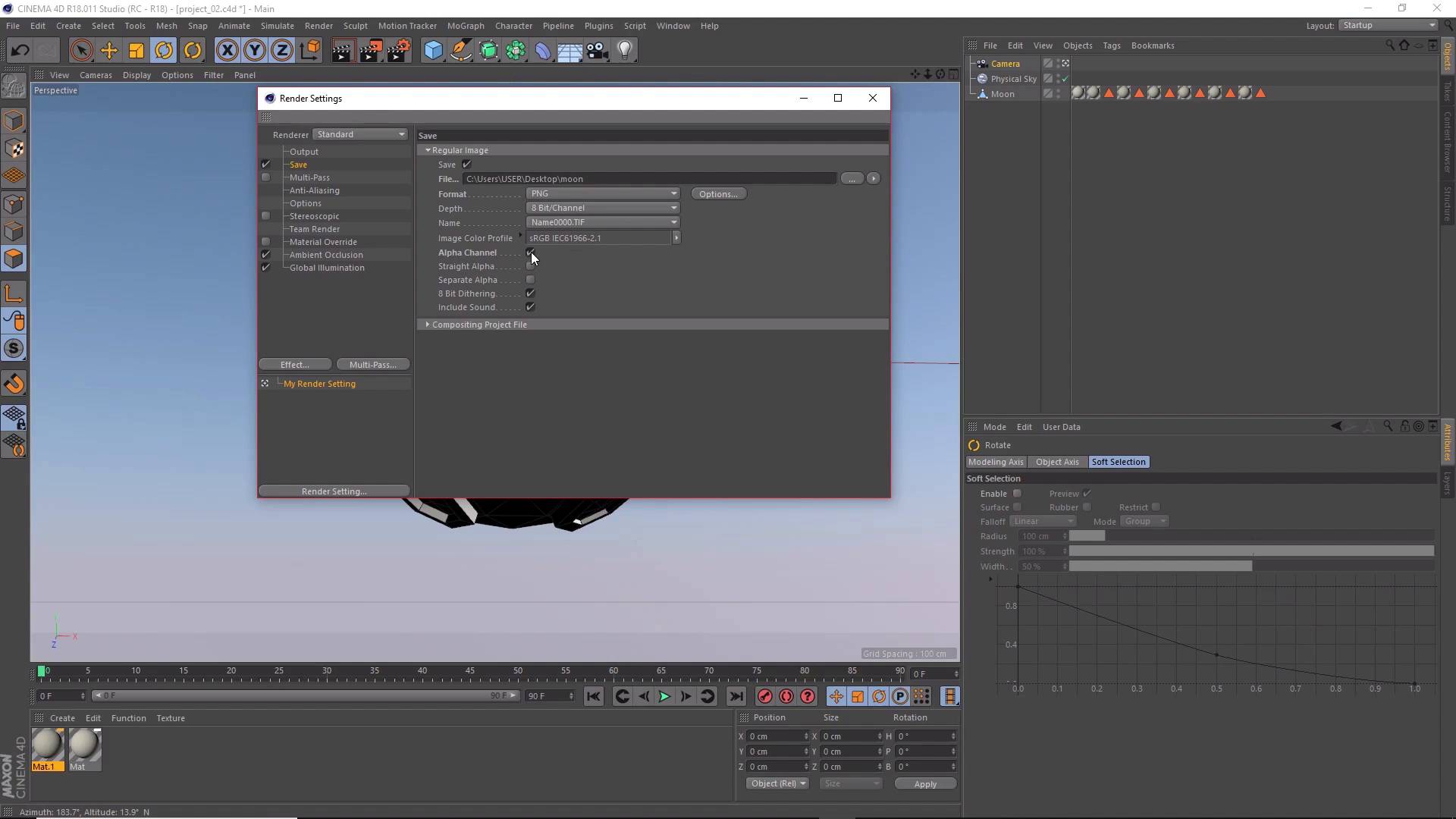Viewport: 1456px width, 819px height.
Task: Add a Camera object from the toolbar
Action: [x=597, y=50]
